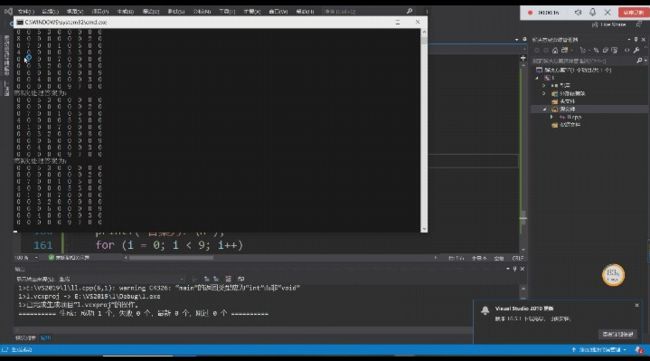650x361 pixels.
Task: Toggle pin on the Output panel header
Action: pos(515,269)
